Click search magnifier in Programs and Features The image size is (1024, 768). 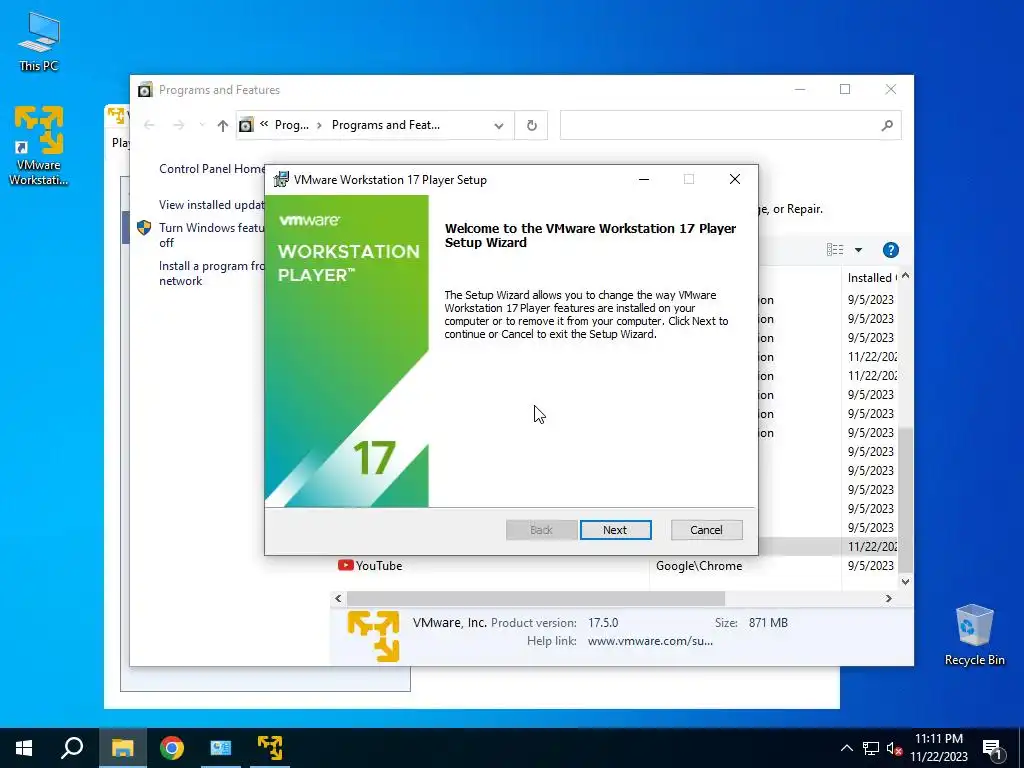pyautogui.click(x=887, y=125)
